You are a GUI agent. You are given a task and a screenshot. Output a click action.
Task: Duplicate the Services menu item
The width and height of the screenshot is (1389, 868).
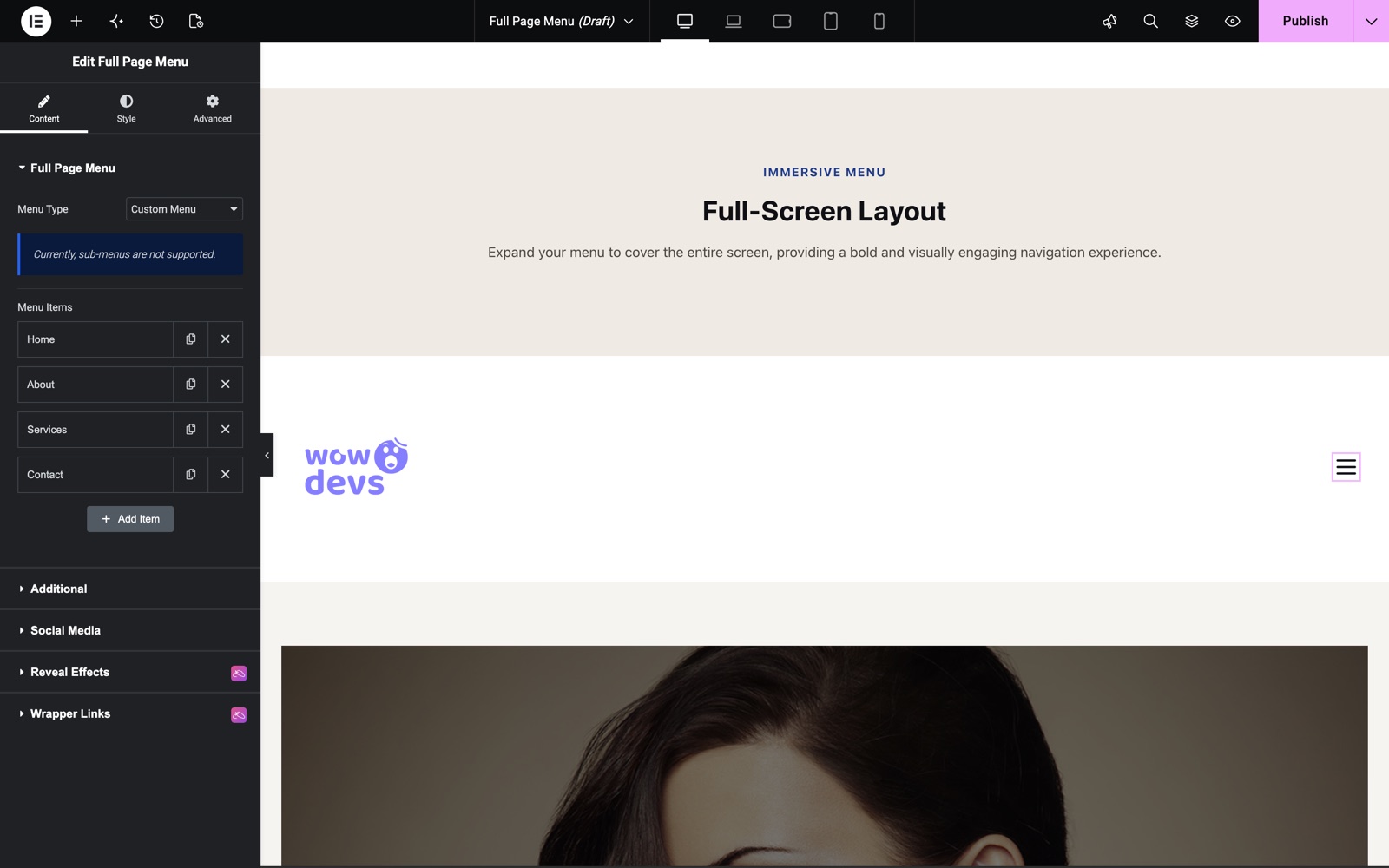pos(191,430)
